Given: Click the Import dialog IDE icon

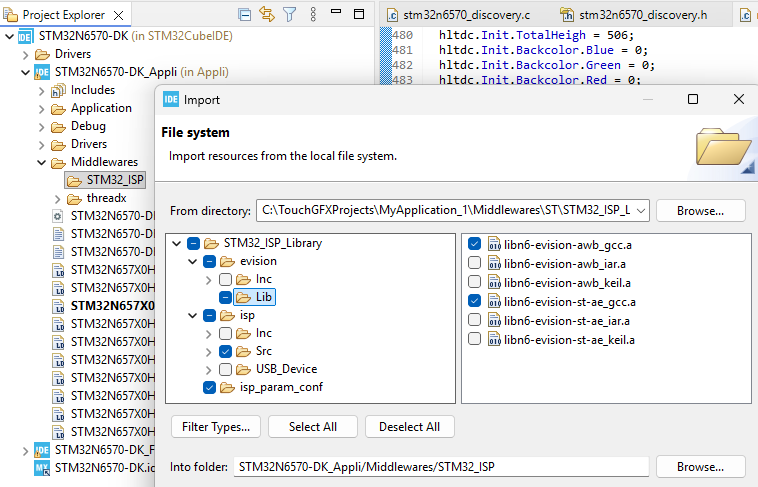Looking at the screenshot, I should [171, 100].
